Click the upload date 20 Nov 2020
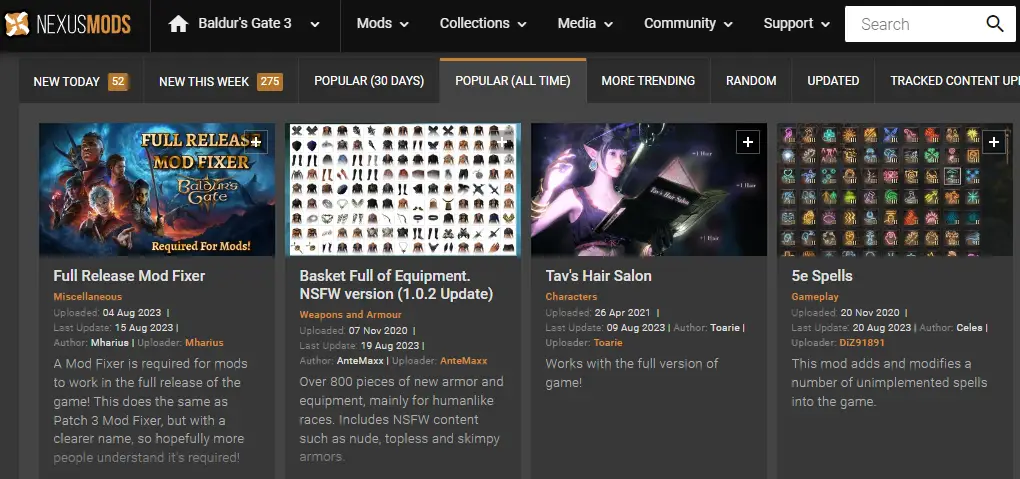 (870, 312)
